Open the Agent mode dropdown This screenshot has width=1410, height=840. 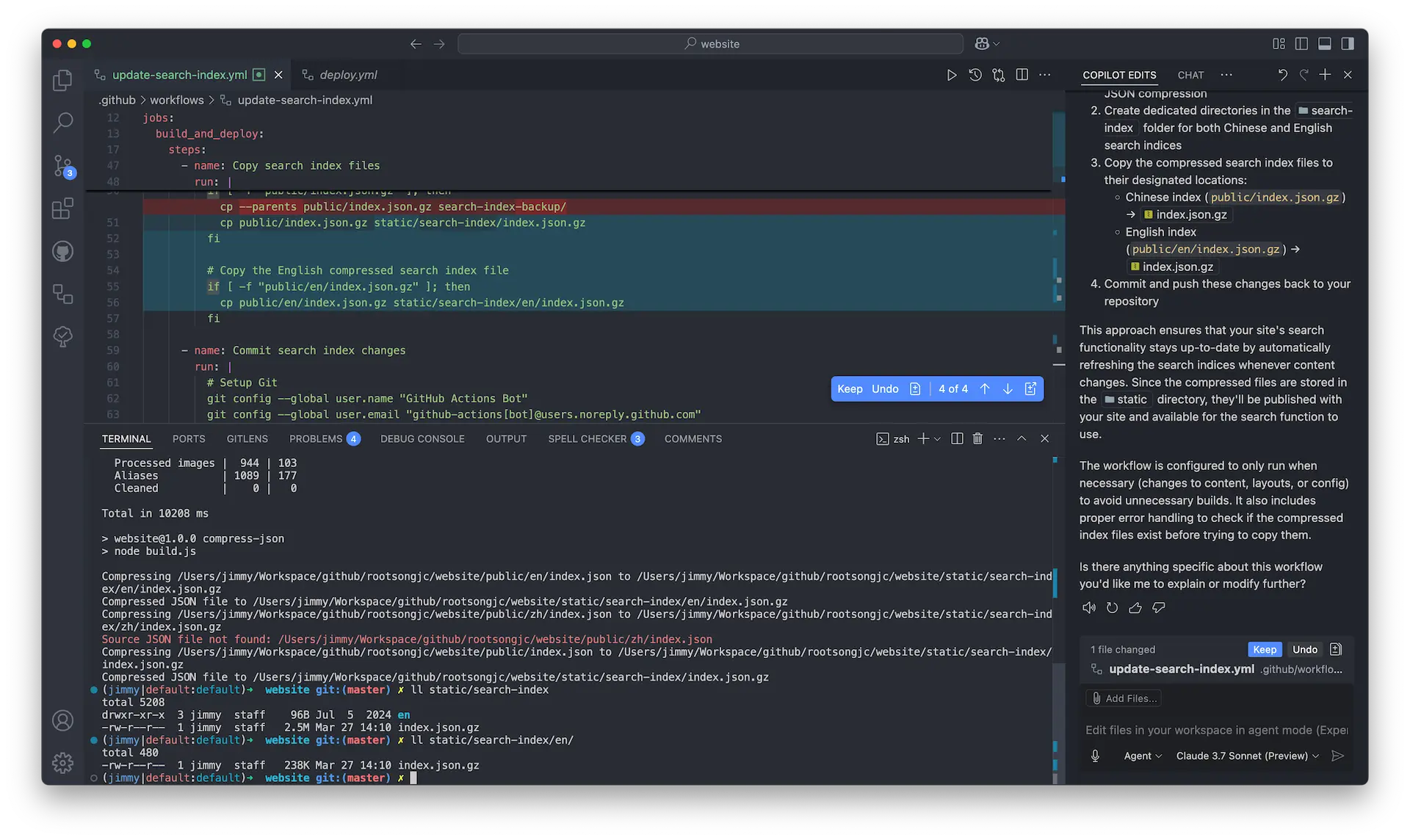(x=1143, y=756)
